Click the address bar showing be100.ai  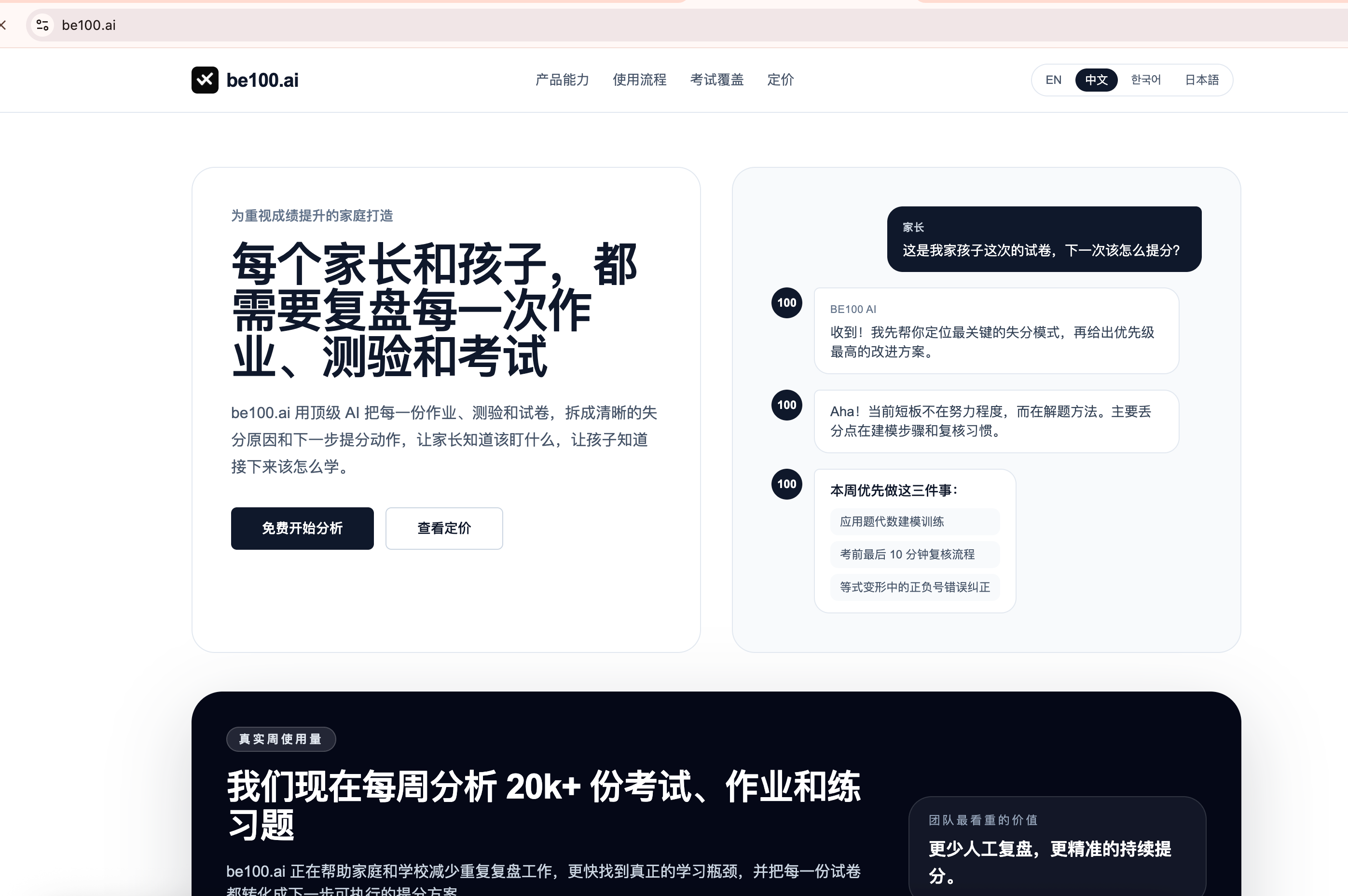pos(686,25)
